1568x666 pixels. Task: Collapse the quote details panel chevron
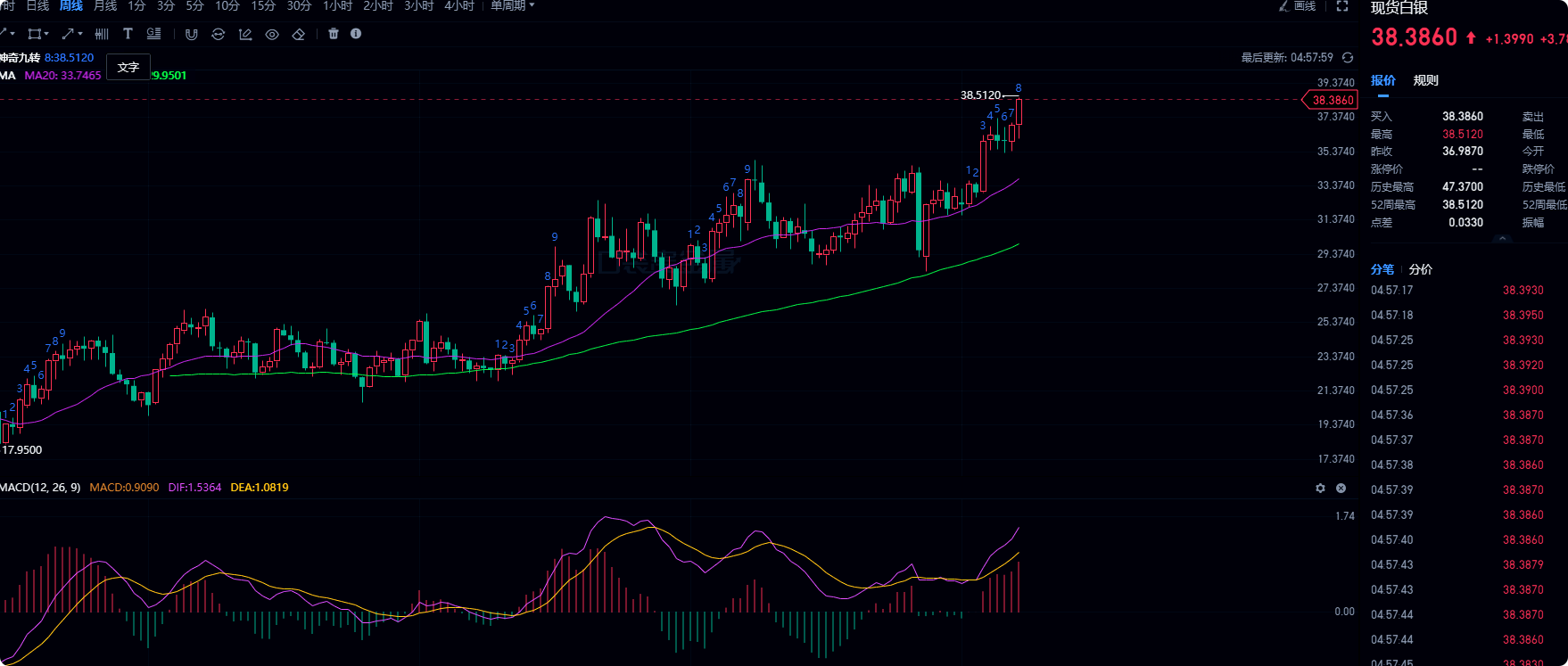tap(1502, 238)
